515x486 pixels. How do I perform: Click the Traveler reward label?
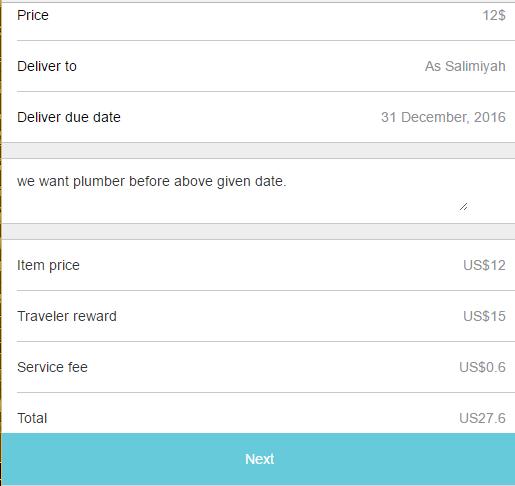point(67,316)
